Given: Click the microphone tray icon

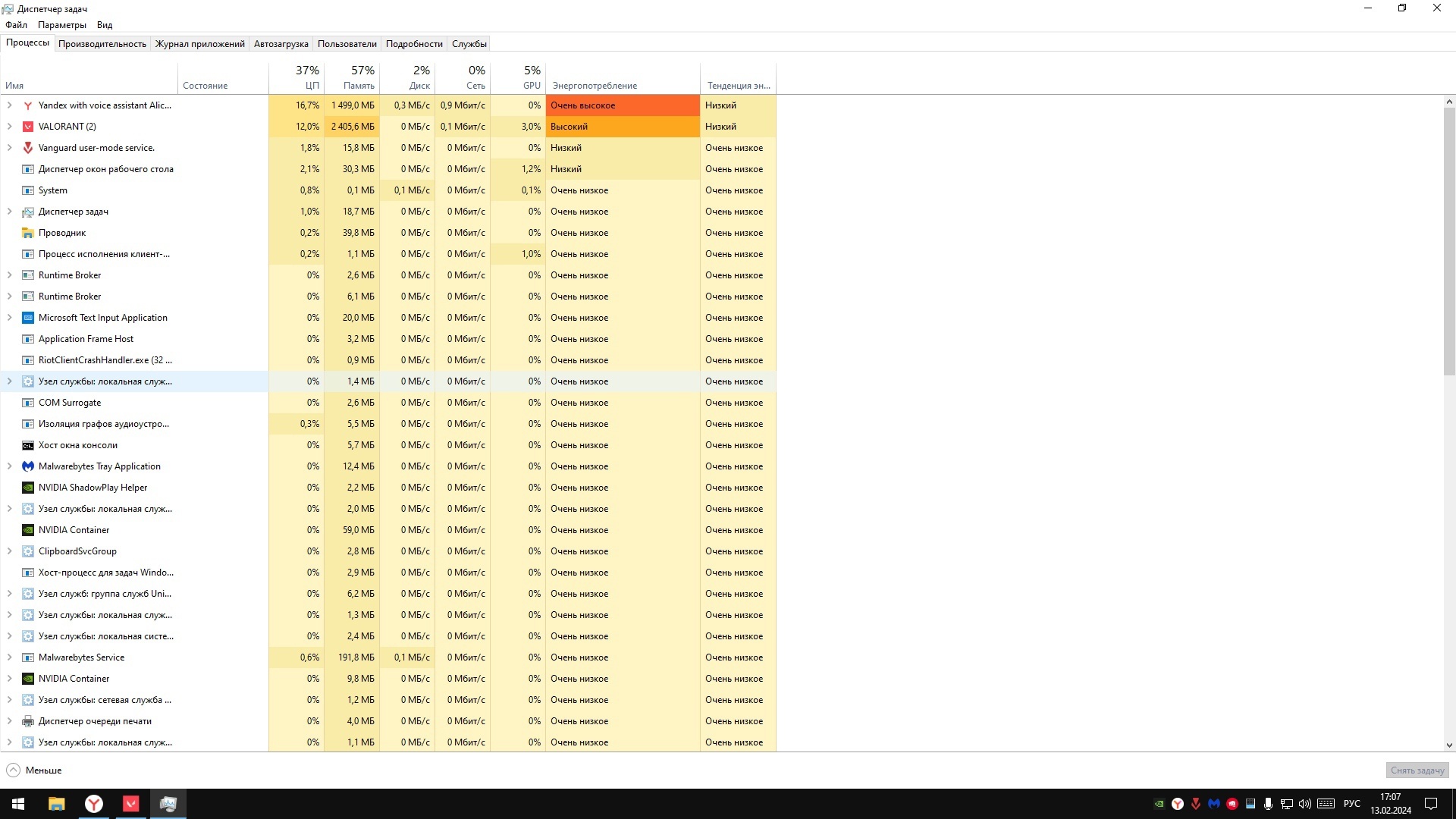Looking at the screenshot, I should 1268,804.
